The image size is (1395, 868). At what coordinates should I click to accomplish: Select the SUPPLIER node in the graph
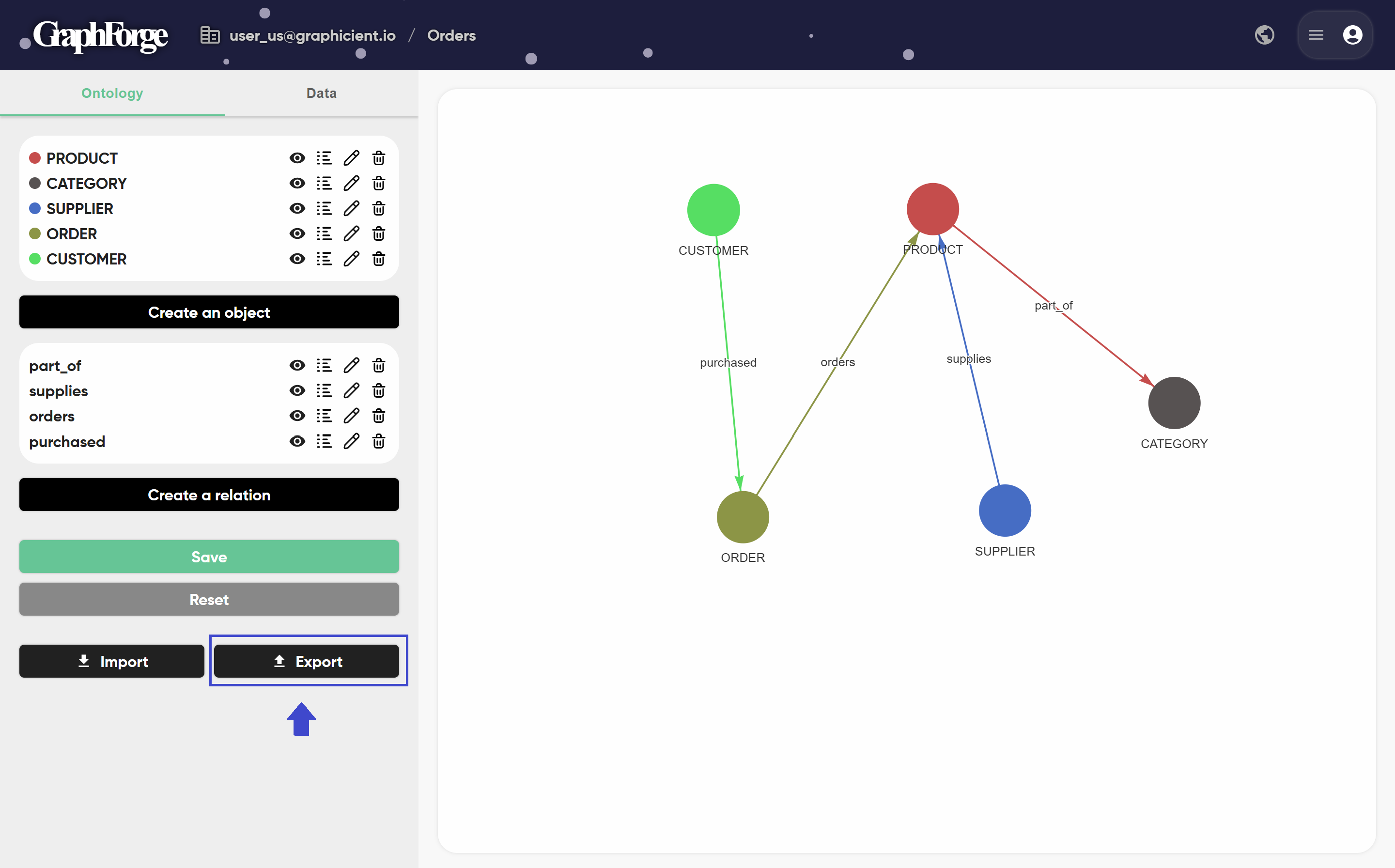(x=1005, y=510)
